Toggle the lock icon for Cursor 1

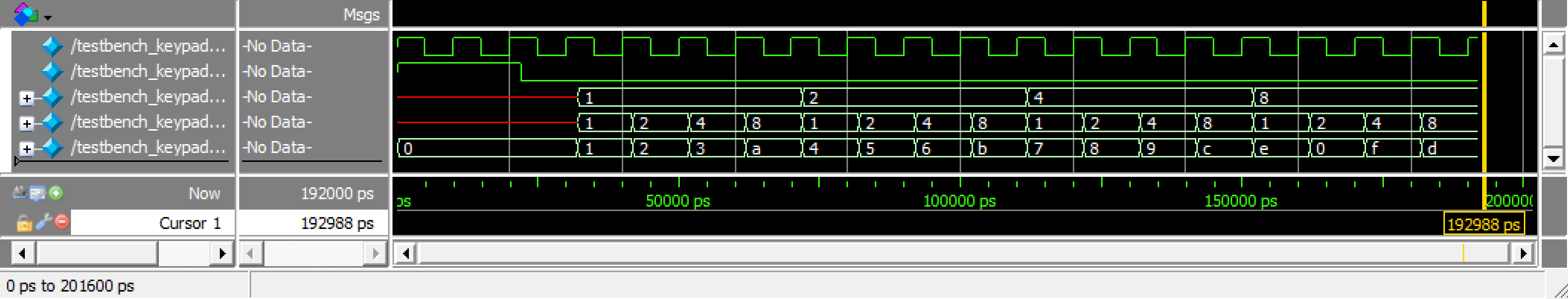tap(24, 223)
